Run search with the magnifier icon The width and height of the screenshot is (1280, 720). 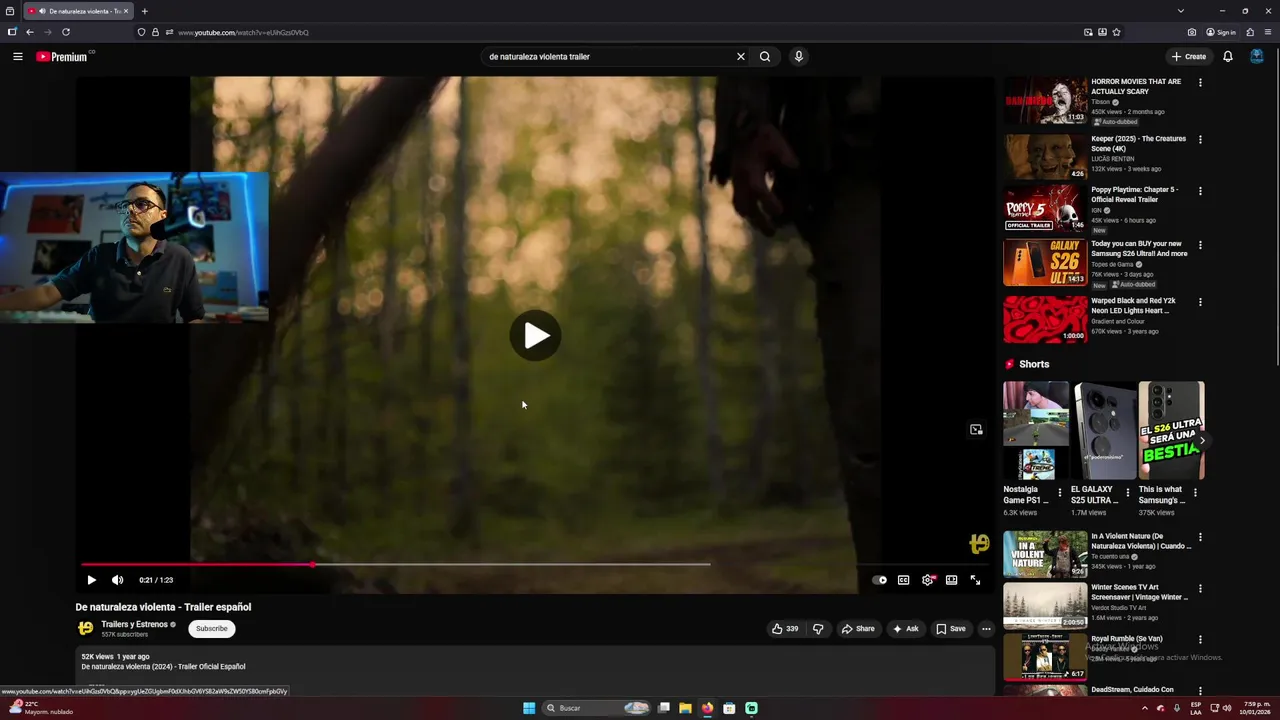765,57
